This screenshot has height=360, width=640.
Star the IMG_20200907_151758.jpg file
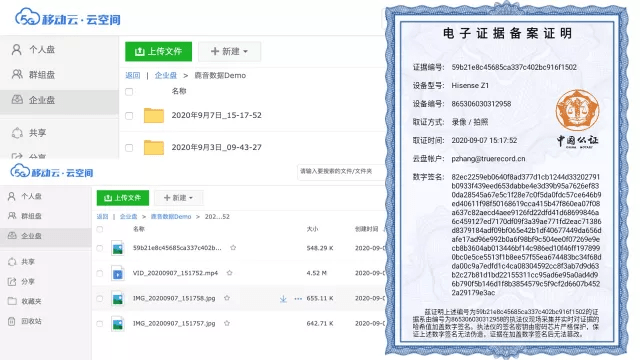click(x=227, y=298)
